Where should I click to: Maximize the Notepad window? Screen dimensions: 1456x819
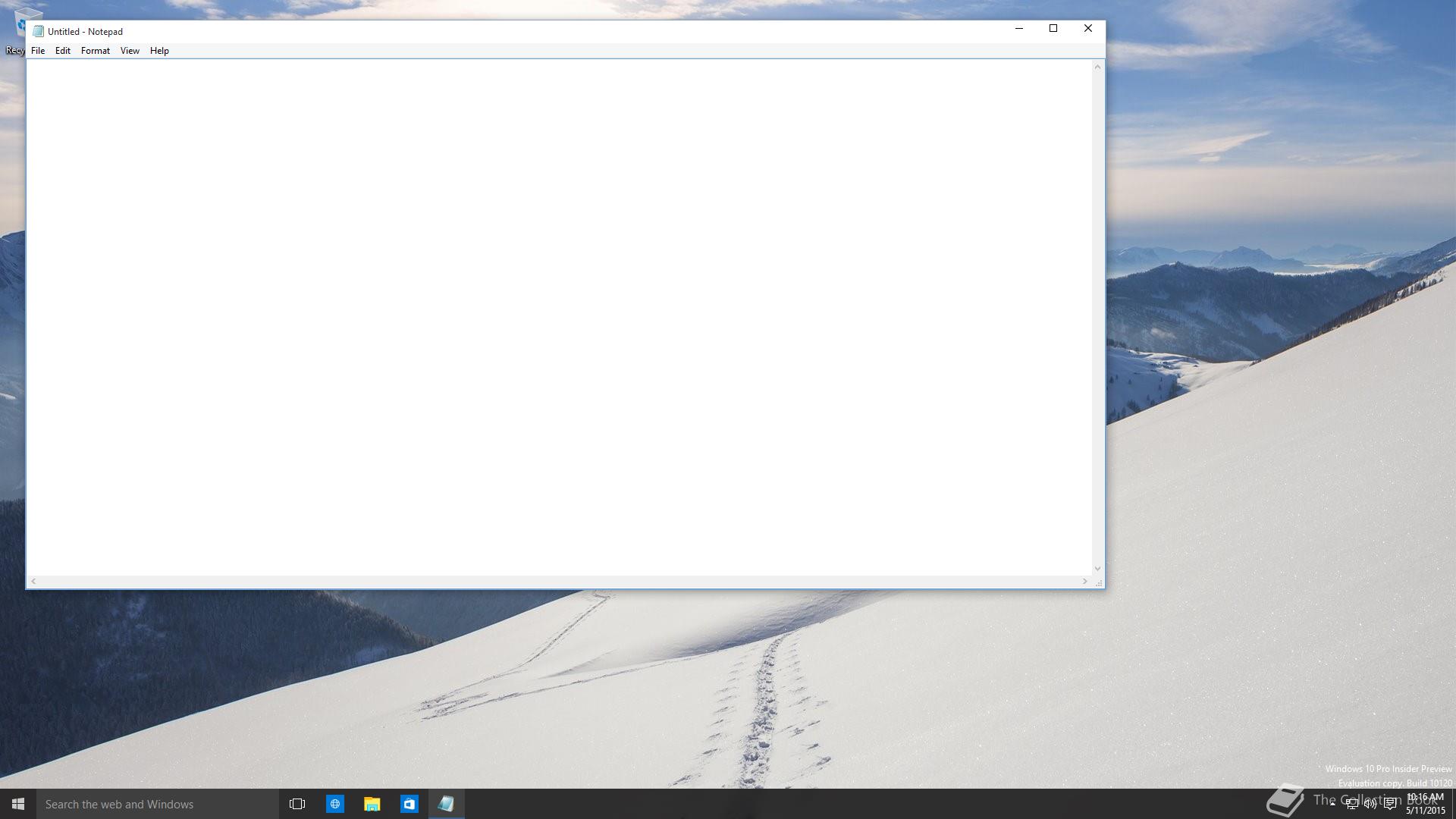pos(1053,29)
